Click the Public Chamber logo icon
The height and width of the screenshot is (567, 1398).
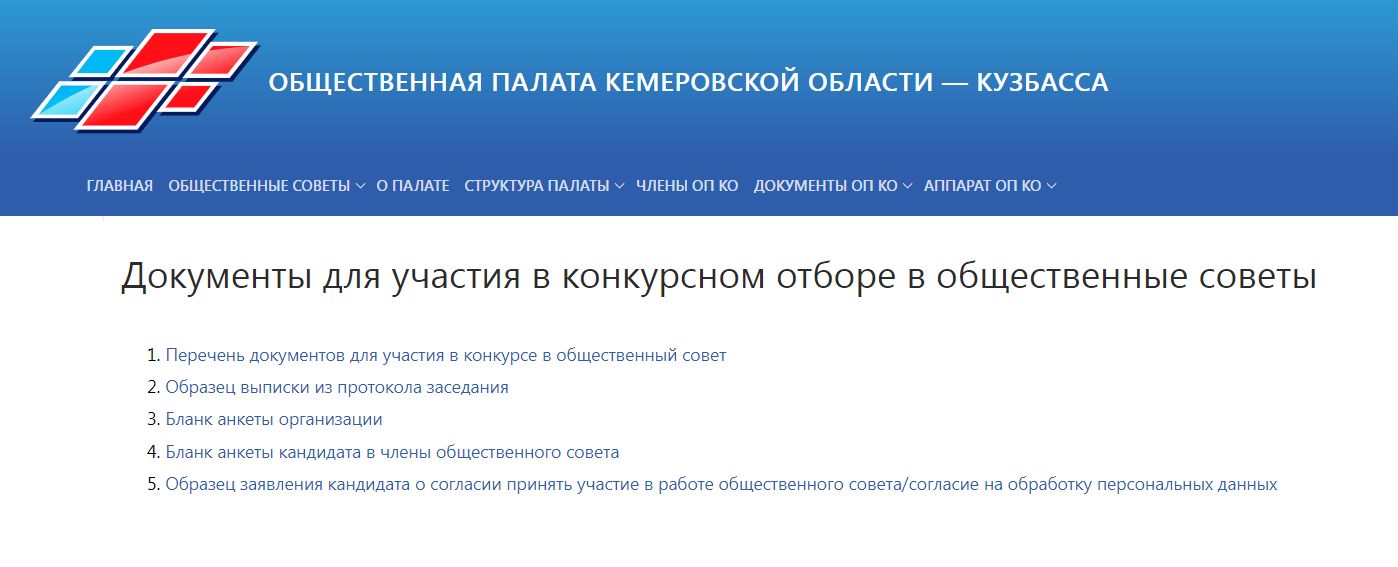145,81
